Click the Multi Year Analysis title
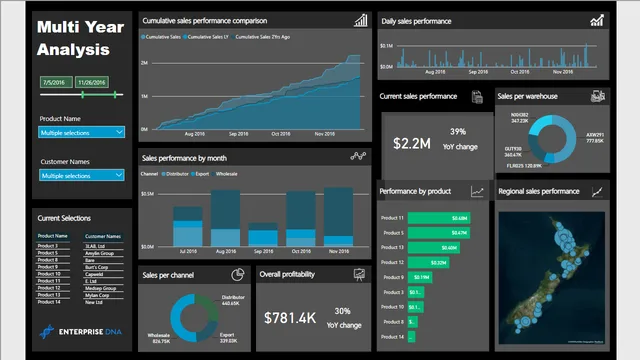The width and height of the screenshot is (640, 360). 80,38
